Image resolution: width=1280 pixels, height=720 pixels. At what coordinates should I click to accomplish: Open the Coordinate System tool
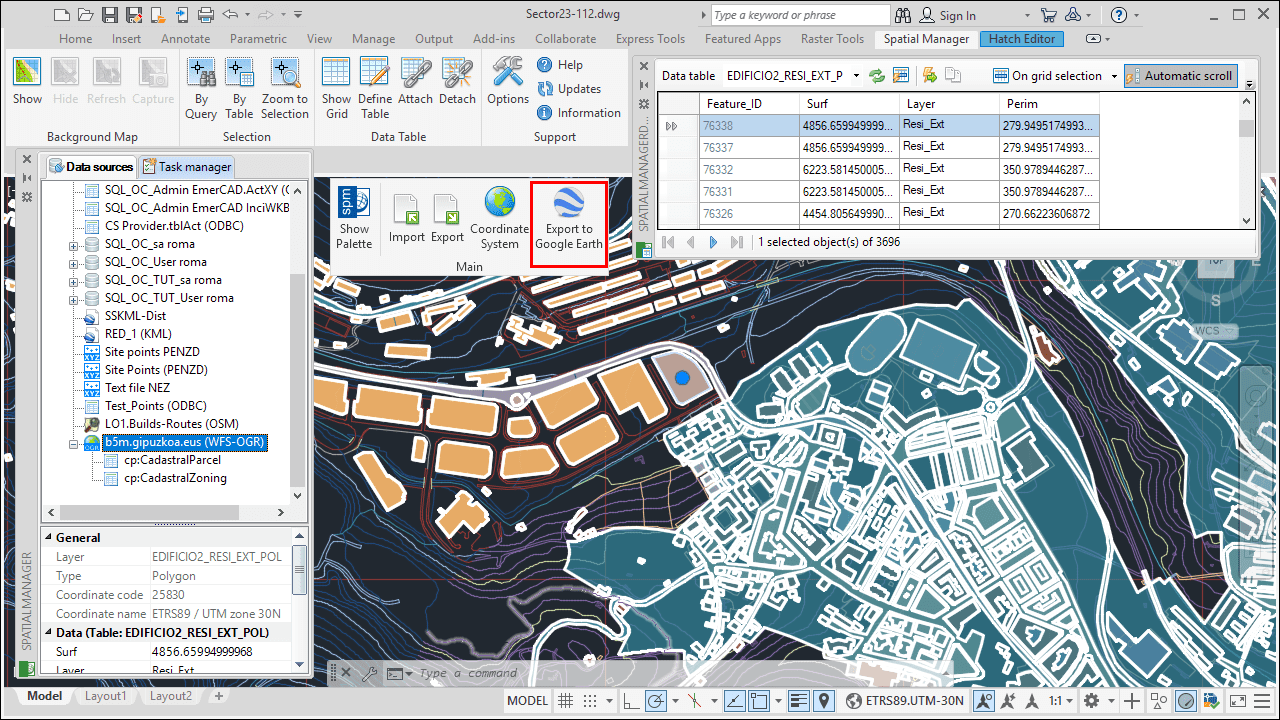pos(499,219)
